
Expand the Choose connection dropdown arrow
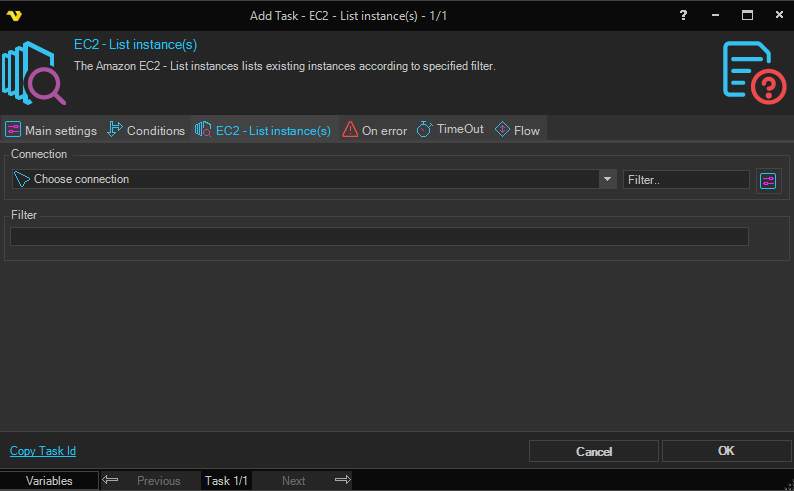pyautogui.click(x=607, y=179)
